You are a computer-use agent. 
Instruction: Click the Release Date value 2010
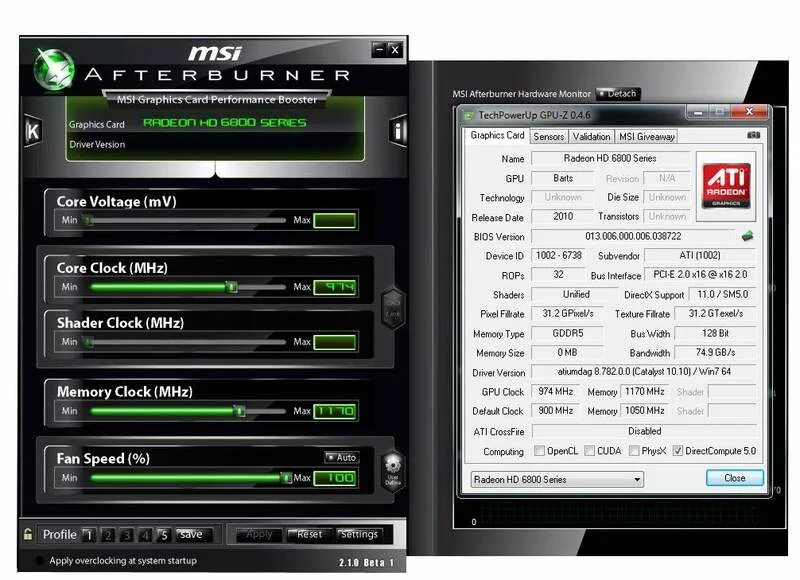563,216
